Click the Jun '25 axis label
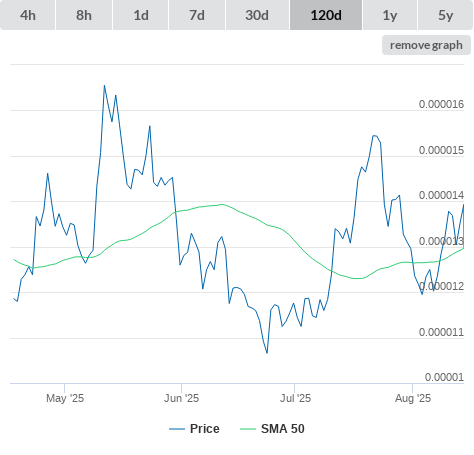This screenshot has height=455, width=474. (182, 398)
